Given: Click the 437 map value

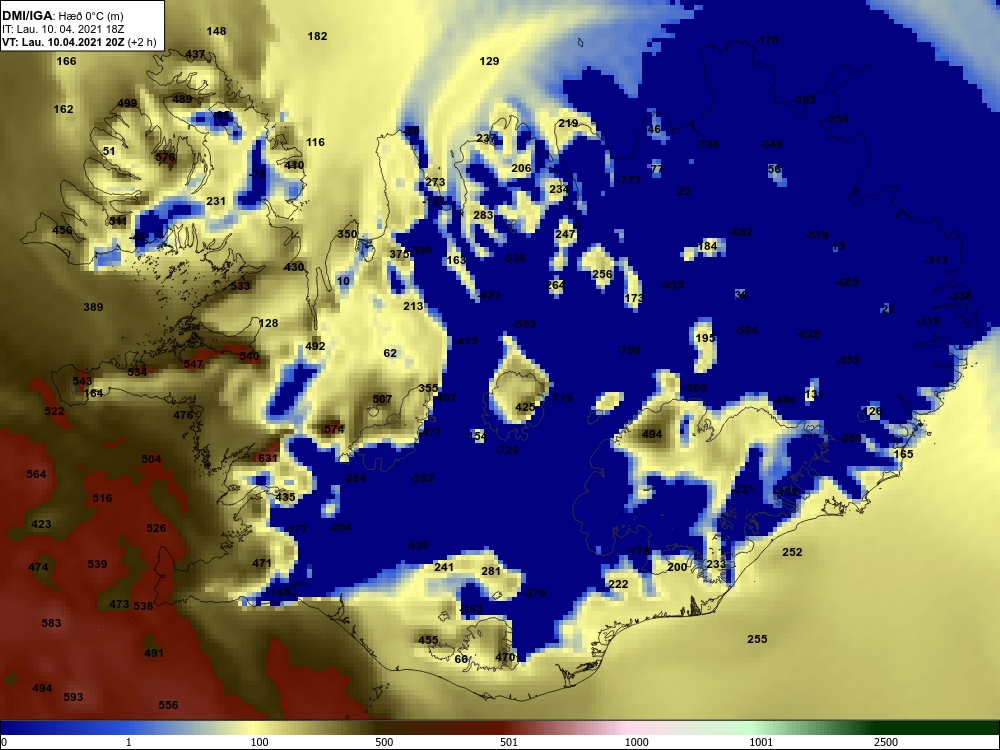Looking at the screenshot, I should [x=195, y=55].
